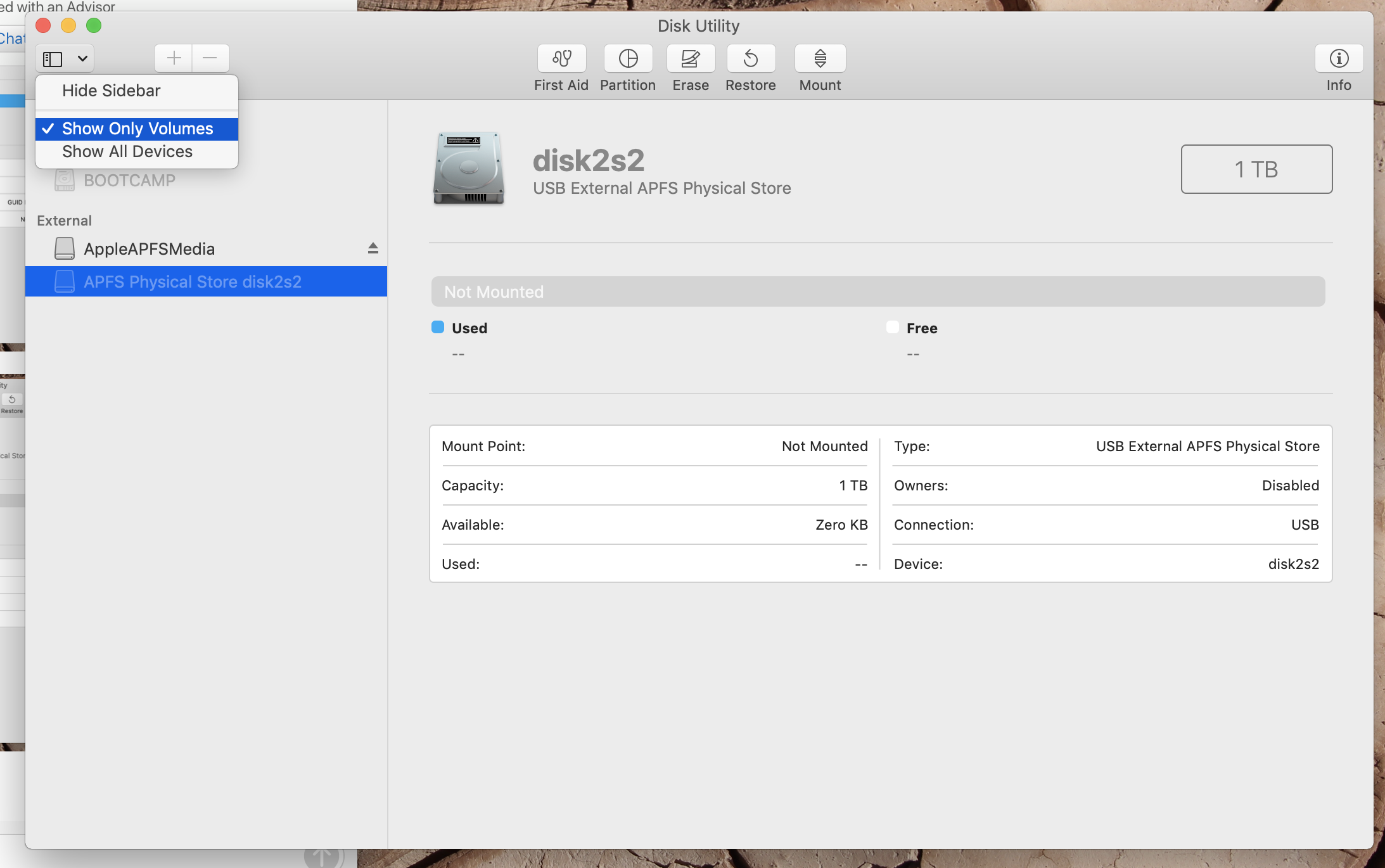Click the Not Mounted usage bar
1385x868 pixels.
tap(878, 291)
